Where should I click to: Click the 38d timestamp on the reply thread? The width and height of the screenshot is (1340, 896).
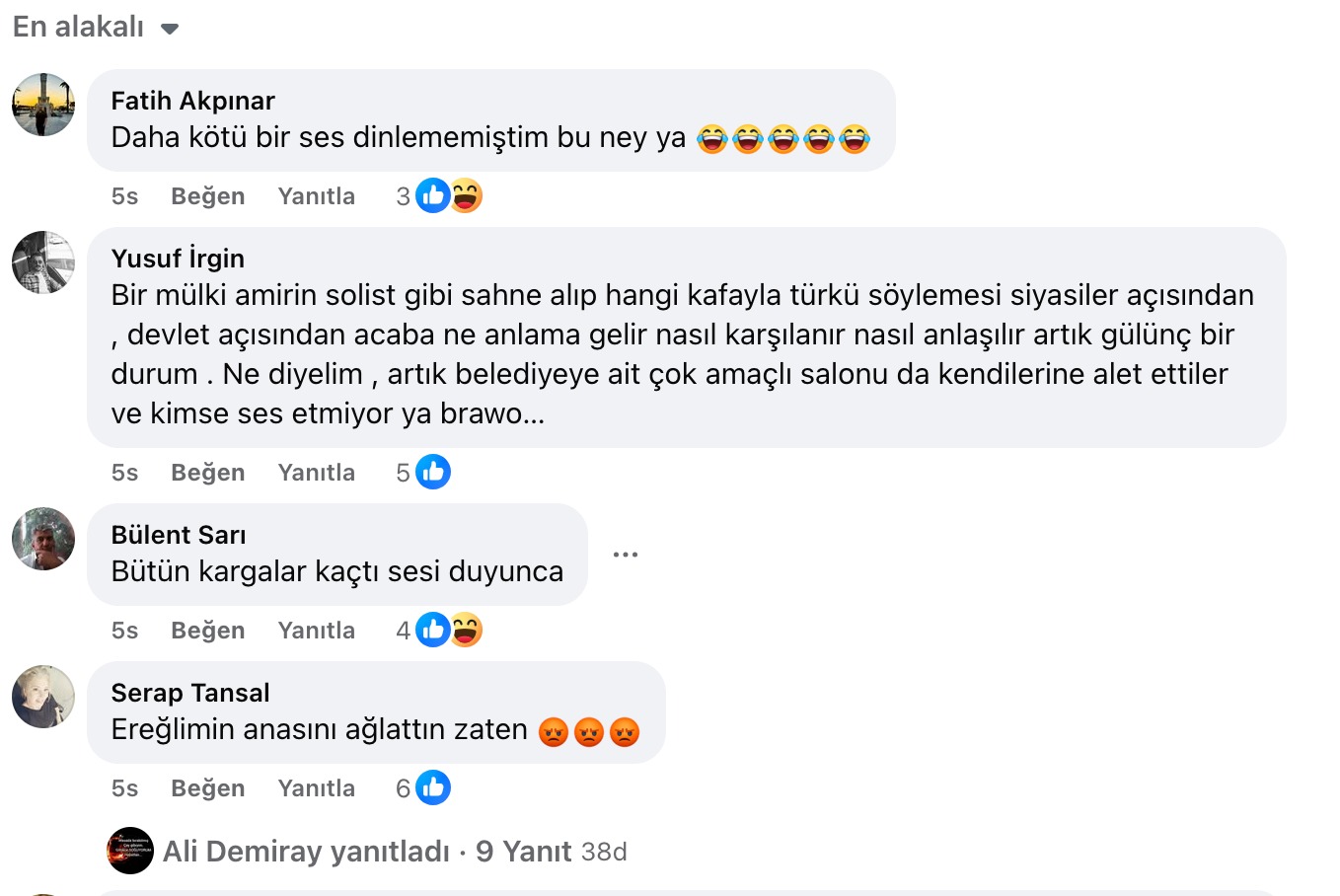[x=603, y=851]
